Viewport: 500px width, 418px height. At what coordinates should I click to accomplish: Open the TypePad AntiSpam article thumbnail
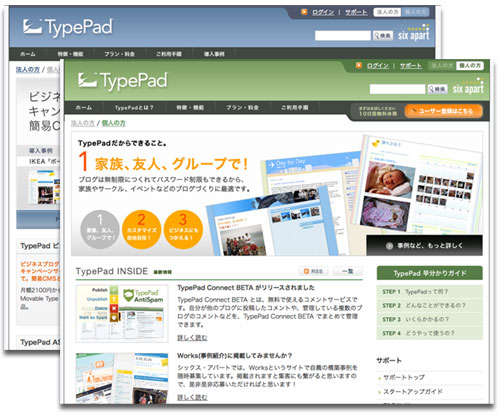(x=122, y=313)
